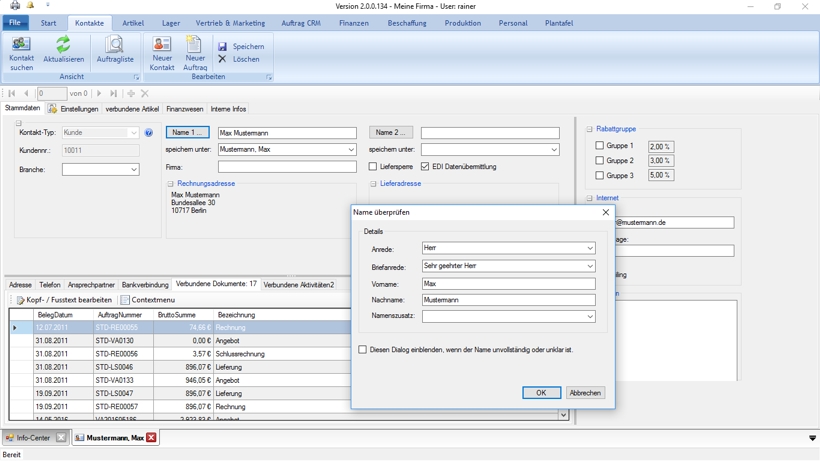
Task: Switch to the Lager ribbon tab
Action: coord(170,23)
